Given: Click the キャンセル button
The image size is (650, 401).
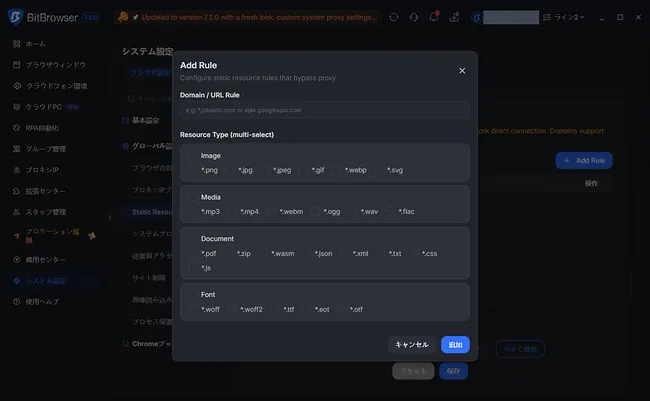Looking at the screenshot, I should [411, 345].
